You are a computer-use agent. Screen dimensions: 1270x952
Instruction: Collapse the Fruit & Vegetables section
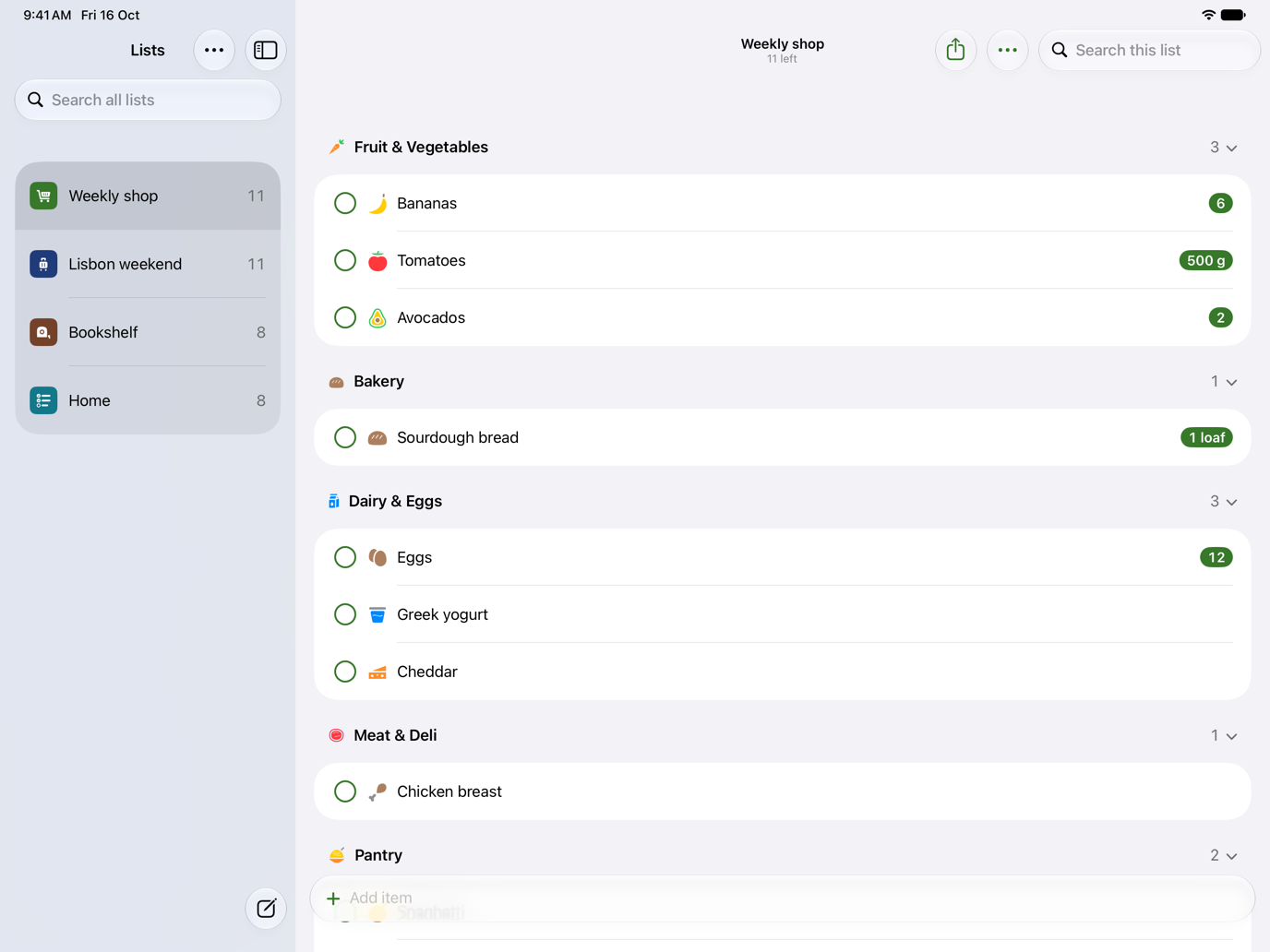[1231, 148]
